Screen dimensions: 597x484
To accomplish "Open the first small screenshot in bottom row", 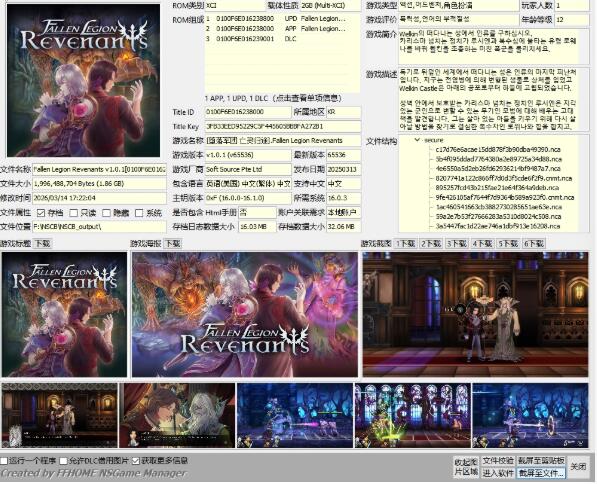I will pyautogui.click(x=59, y=415).
